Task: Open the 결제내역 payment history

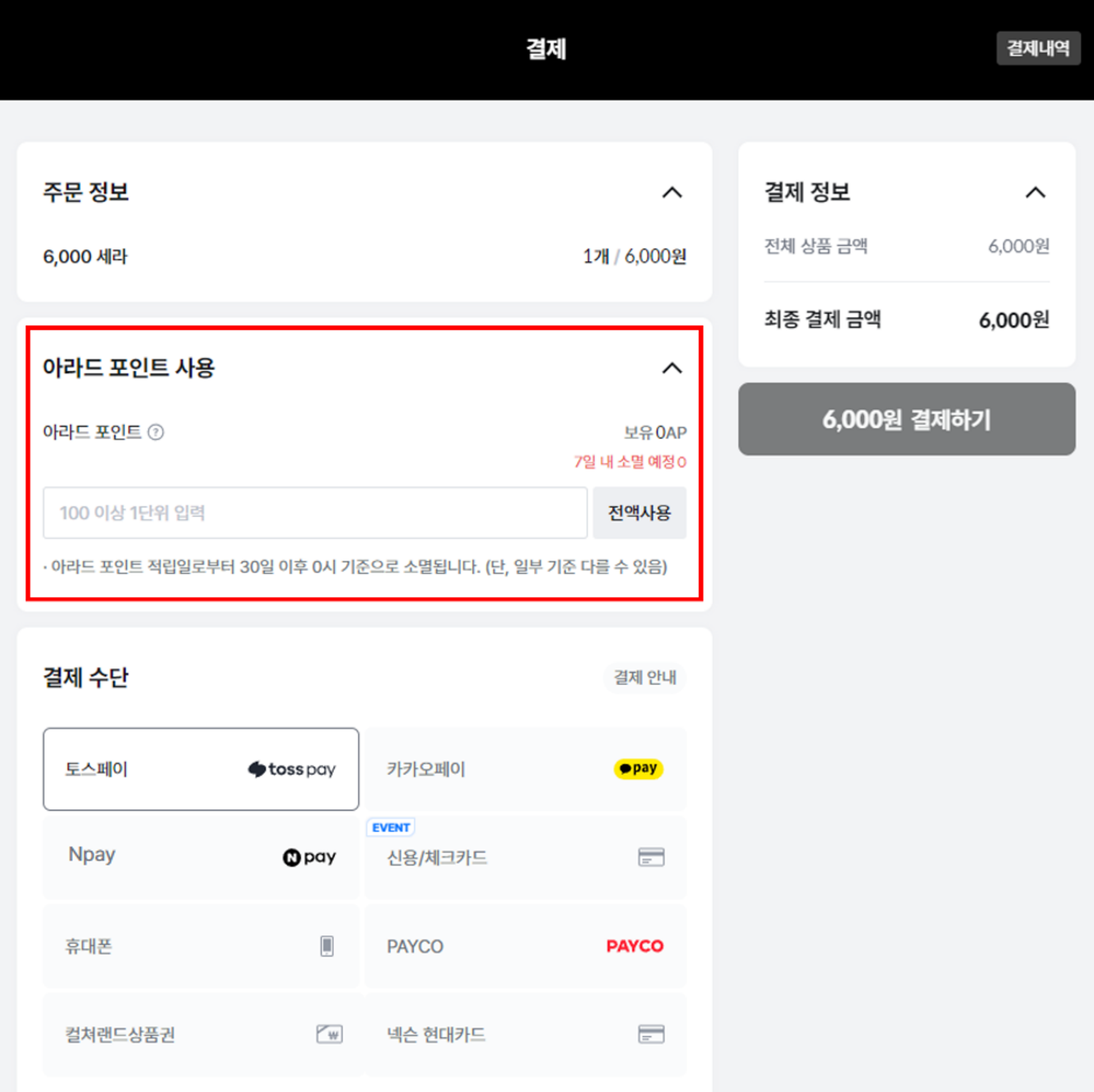Action: (1039, 48)
